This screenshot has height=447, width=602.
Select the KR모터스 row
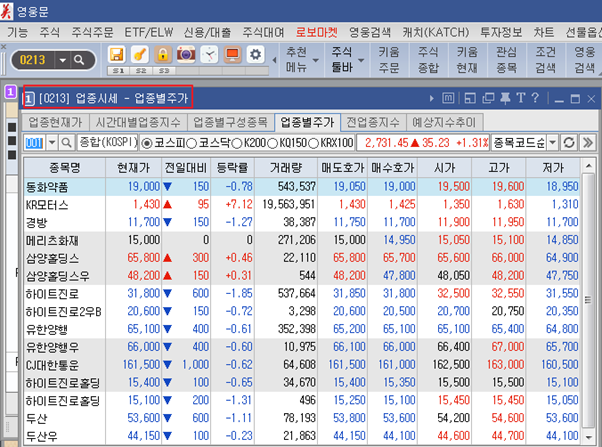[301, 204]
